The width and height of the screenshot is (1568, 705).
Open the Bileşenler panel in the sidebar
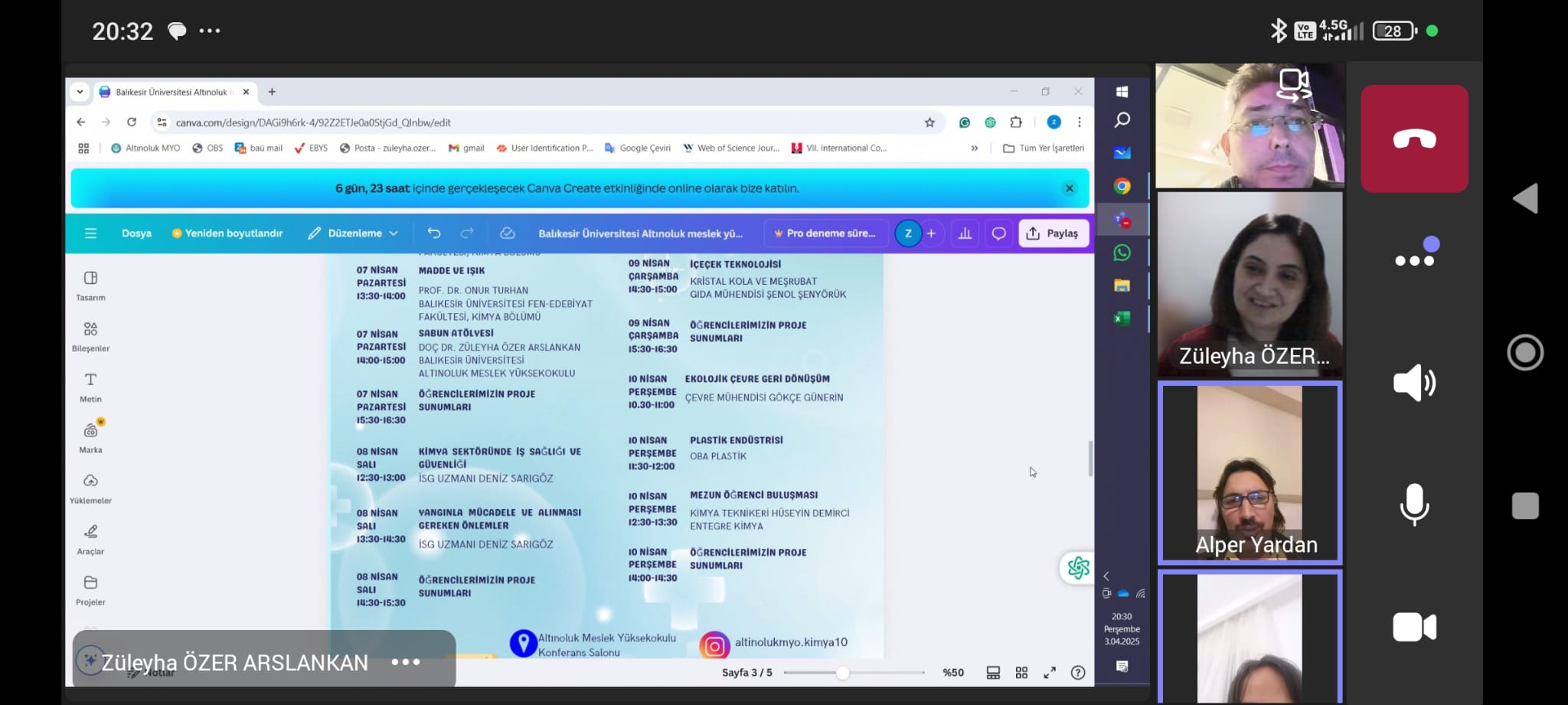tap(90, 337)
